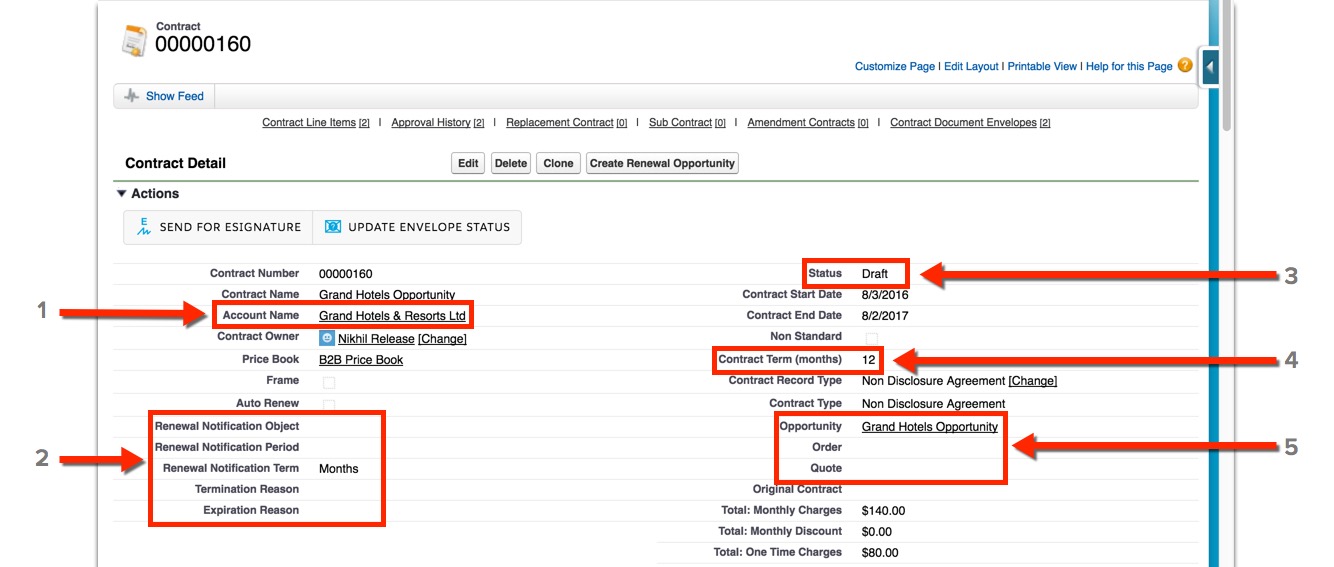Click the Show Feed pulse icon
Screen dimensions: 1334x567
click(x=131, y=96)
